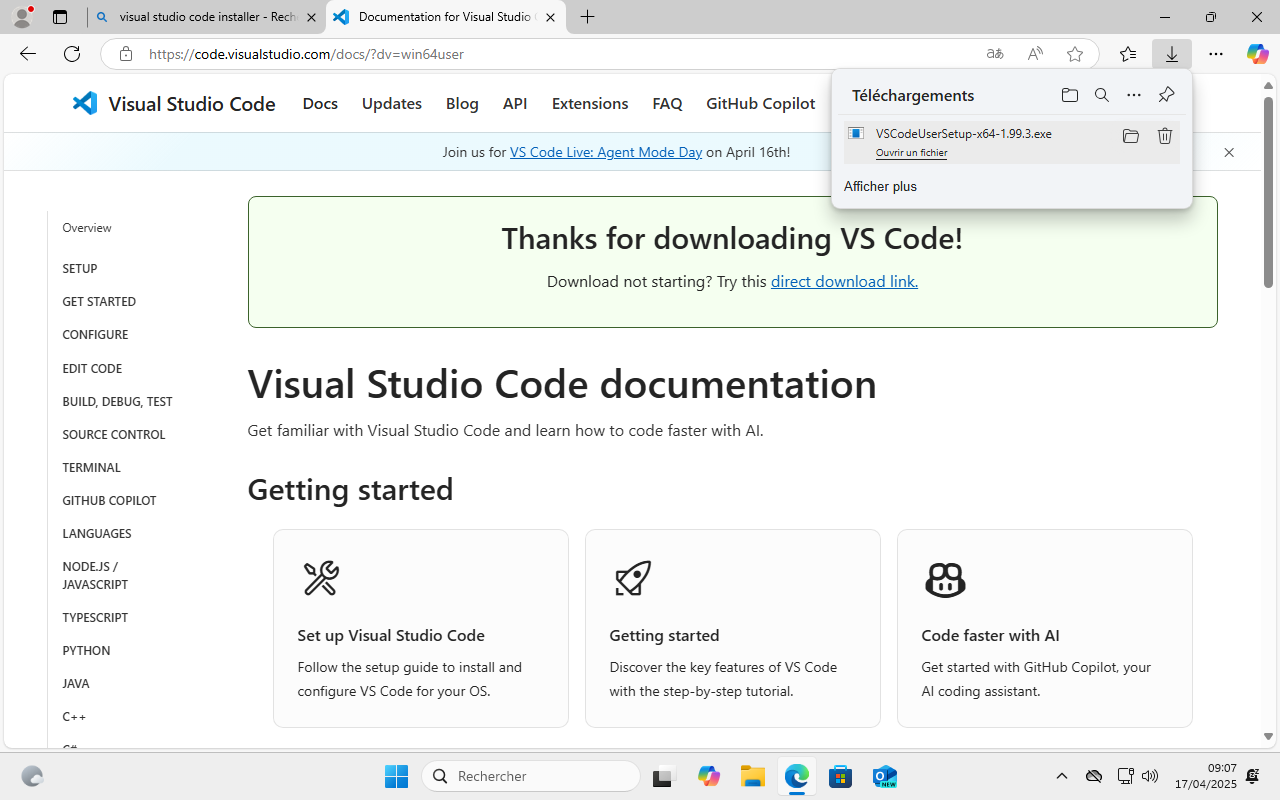Image resolution: width=1280 pixels, height=800 pixels.
Task: Dismiss the Agent Mode Day banner
Action: click(1229, 152)
